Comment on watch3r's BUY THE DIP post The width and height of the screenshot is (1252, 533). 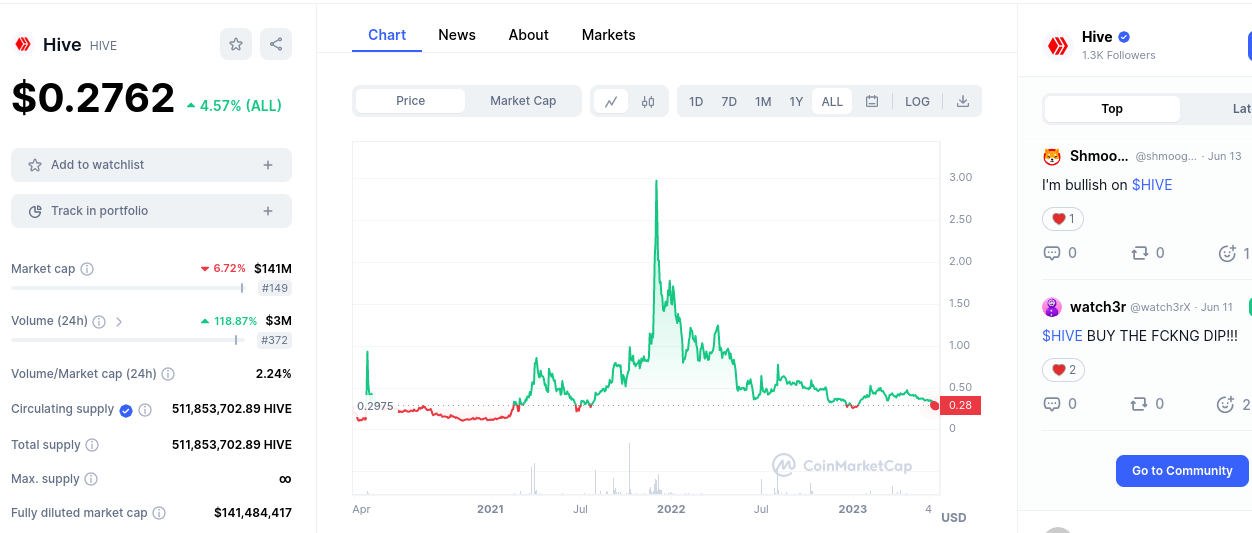[1052, 404]
